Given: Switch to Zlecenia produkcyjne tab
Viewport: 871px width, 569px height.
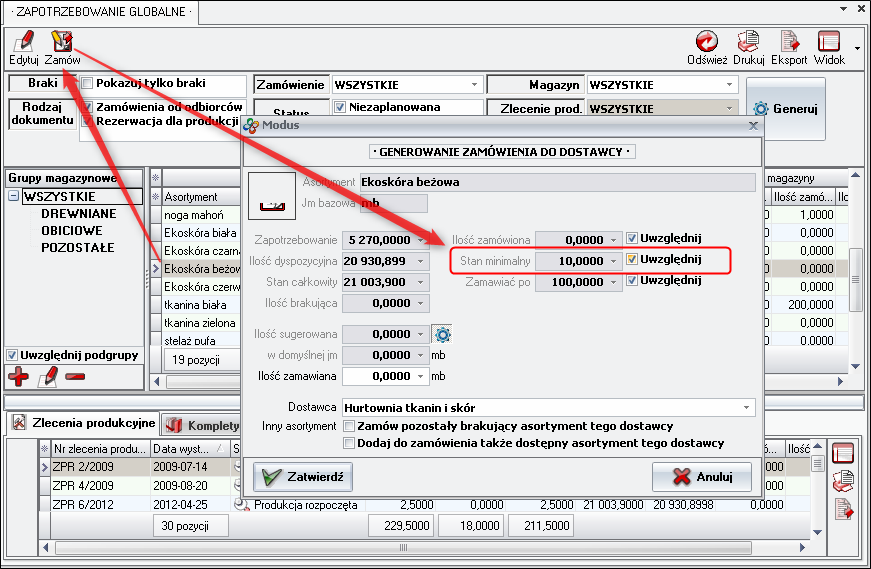Looking at the screenshot, I should click(x=84, y=424).
